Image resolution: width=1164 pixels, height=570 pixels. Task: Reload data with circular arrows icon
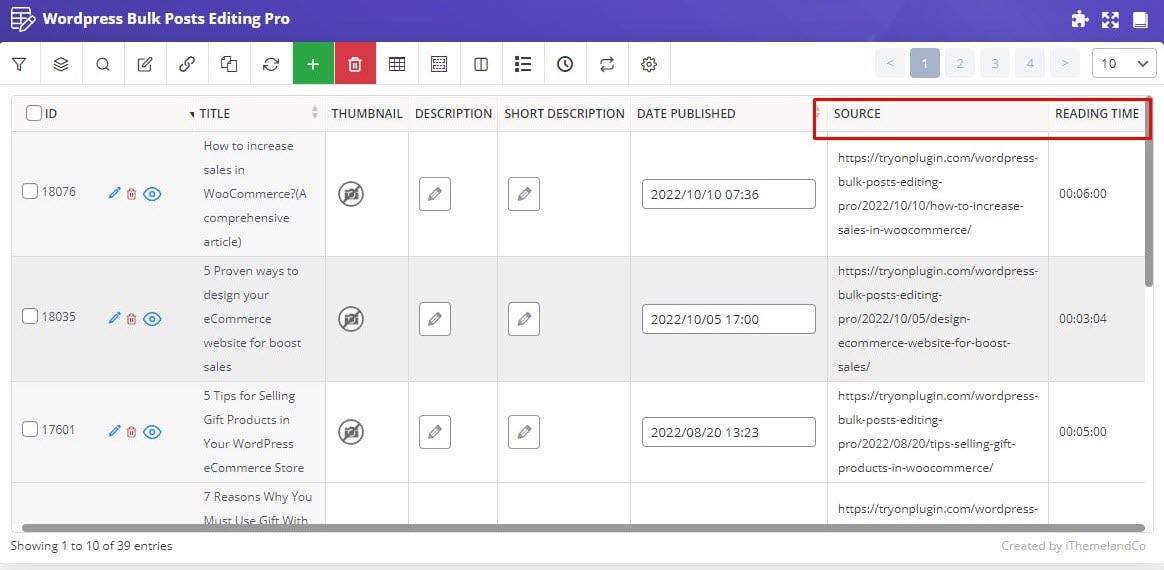tap(271, 64)
